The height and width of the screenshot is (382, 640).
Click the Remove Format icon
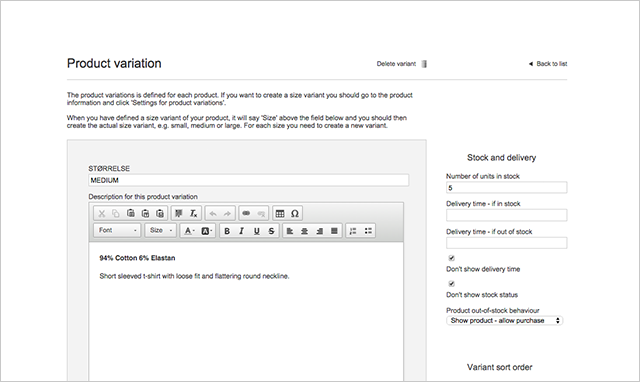[x=193, y=213]
